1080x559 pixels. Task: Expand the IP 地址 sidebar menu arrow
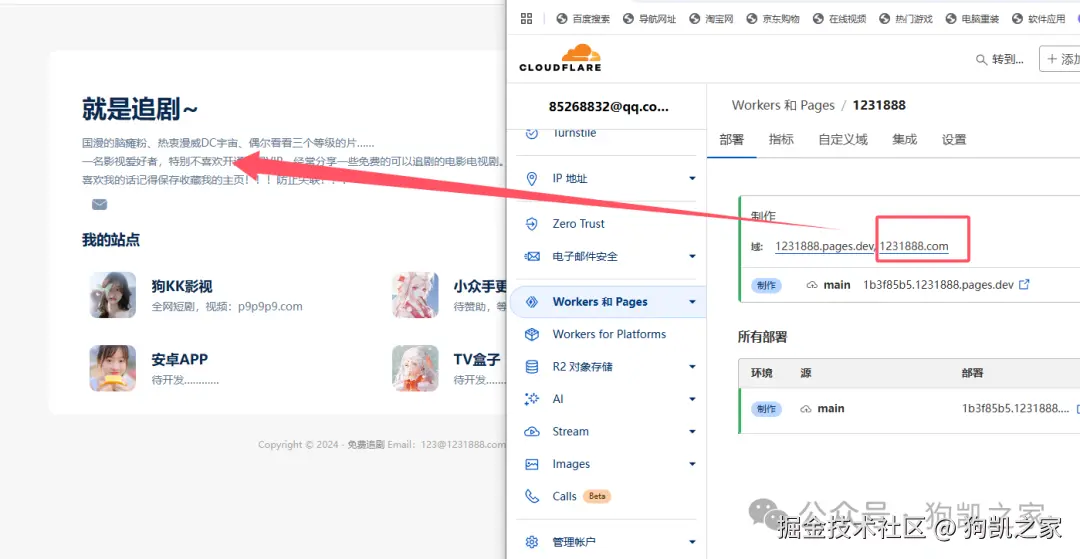(x=692, y=179)
